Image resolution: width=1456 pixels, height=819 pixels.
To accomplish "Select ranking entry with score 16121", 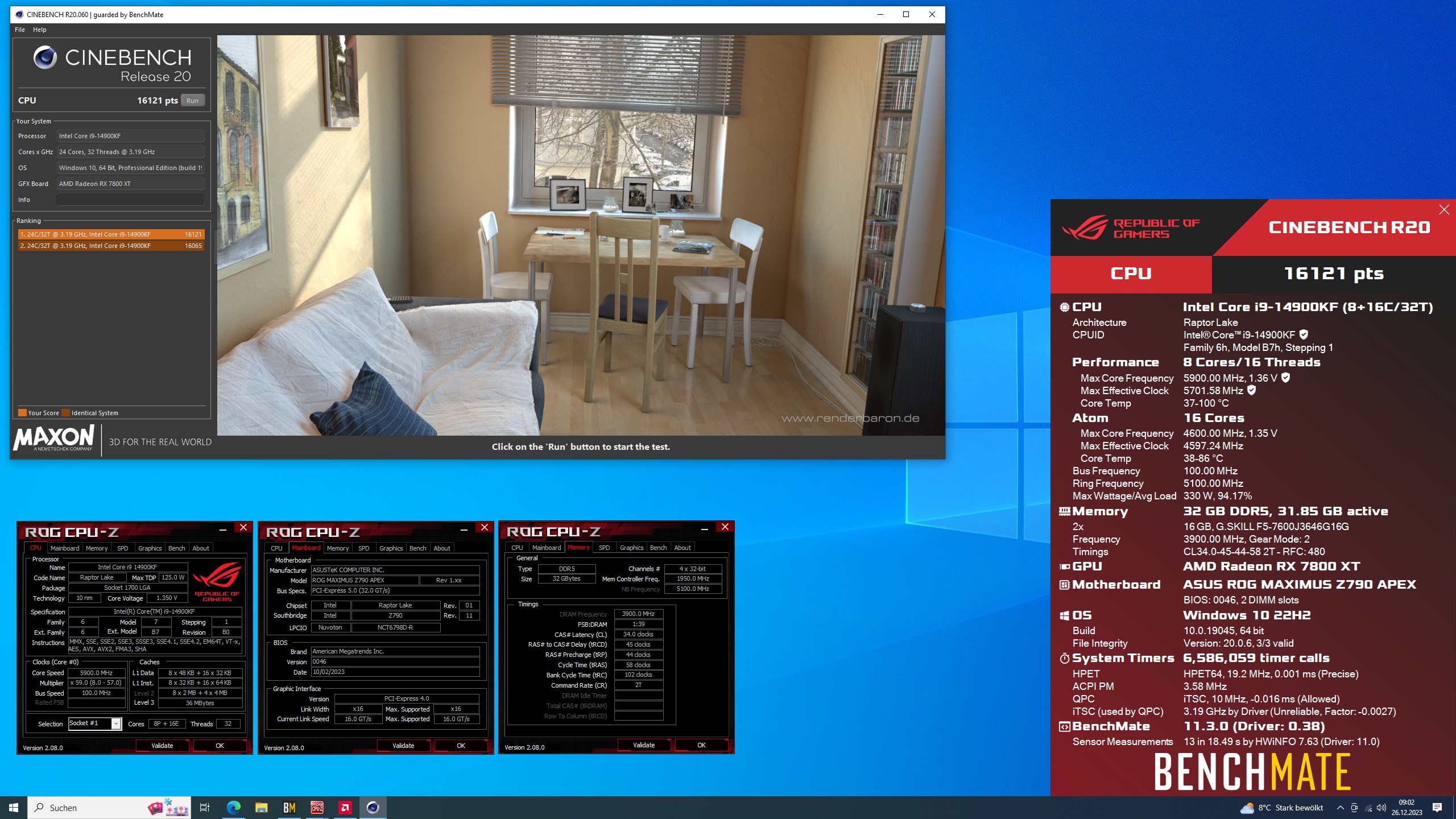I will pos(111,234).
